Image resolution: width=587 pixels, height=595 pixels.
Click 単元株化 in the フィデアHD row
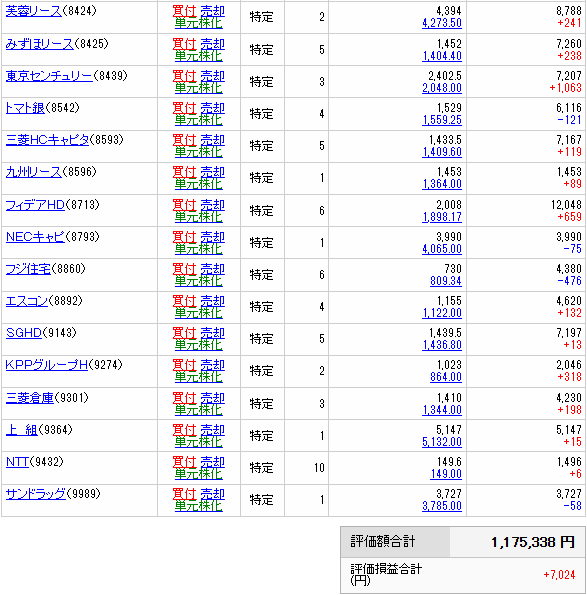(x=198, y=217)
